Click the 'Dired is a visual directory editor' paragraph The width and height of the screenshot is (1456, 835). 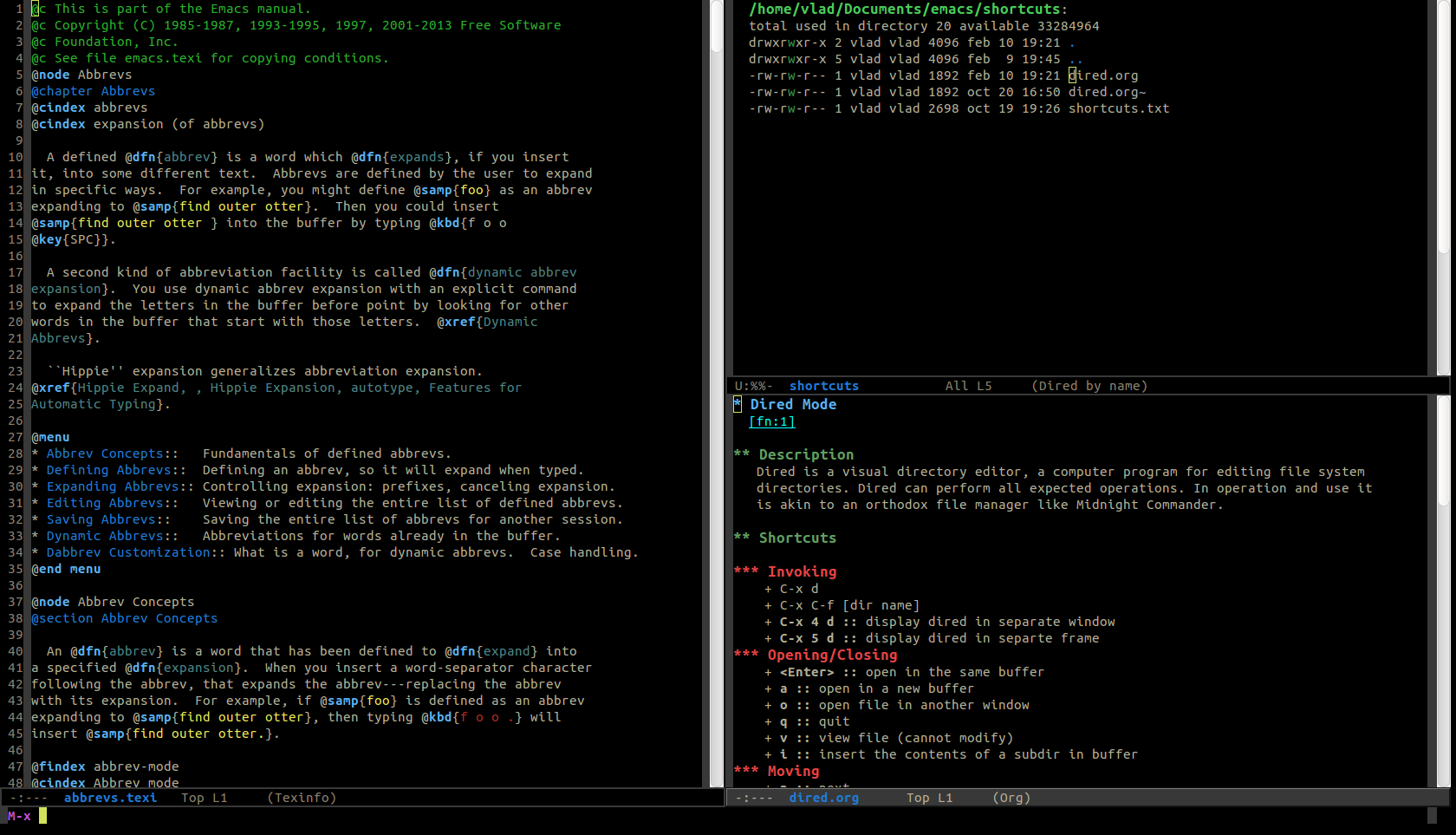(x=1064, y=488)
